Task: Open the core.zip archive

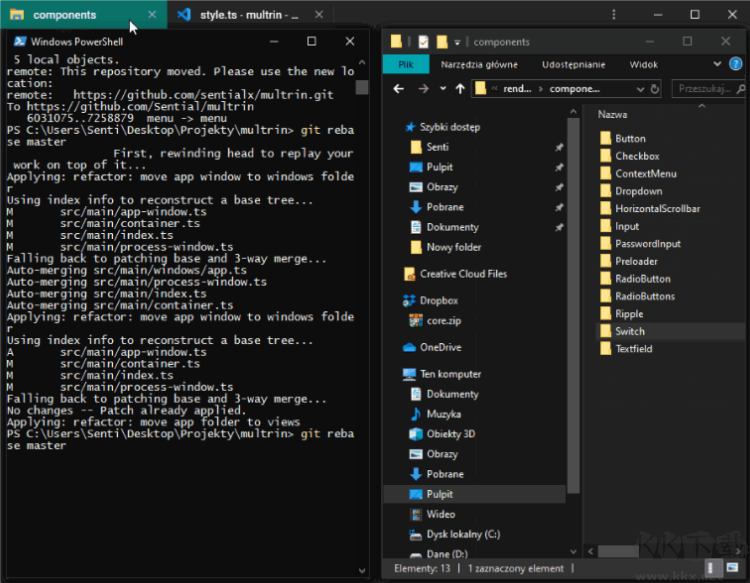Action: 442,321
